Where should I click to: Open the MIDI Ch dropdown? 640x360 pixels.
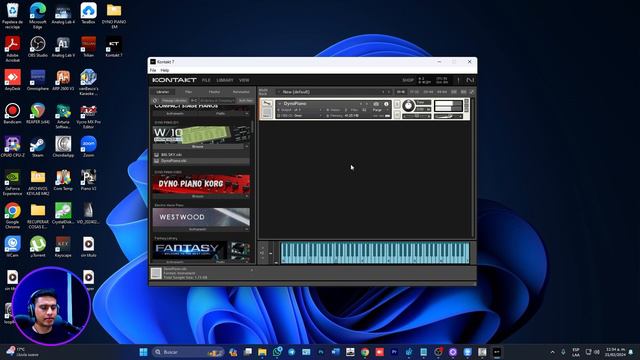point(300,116)
